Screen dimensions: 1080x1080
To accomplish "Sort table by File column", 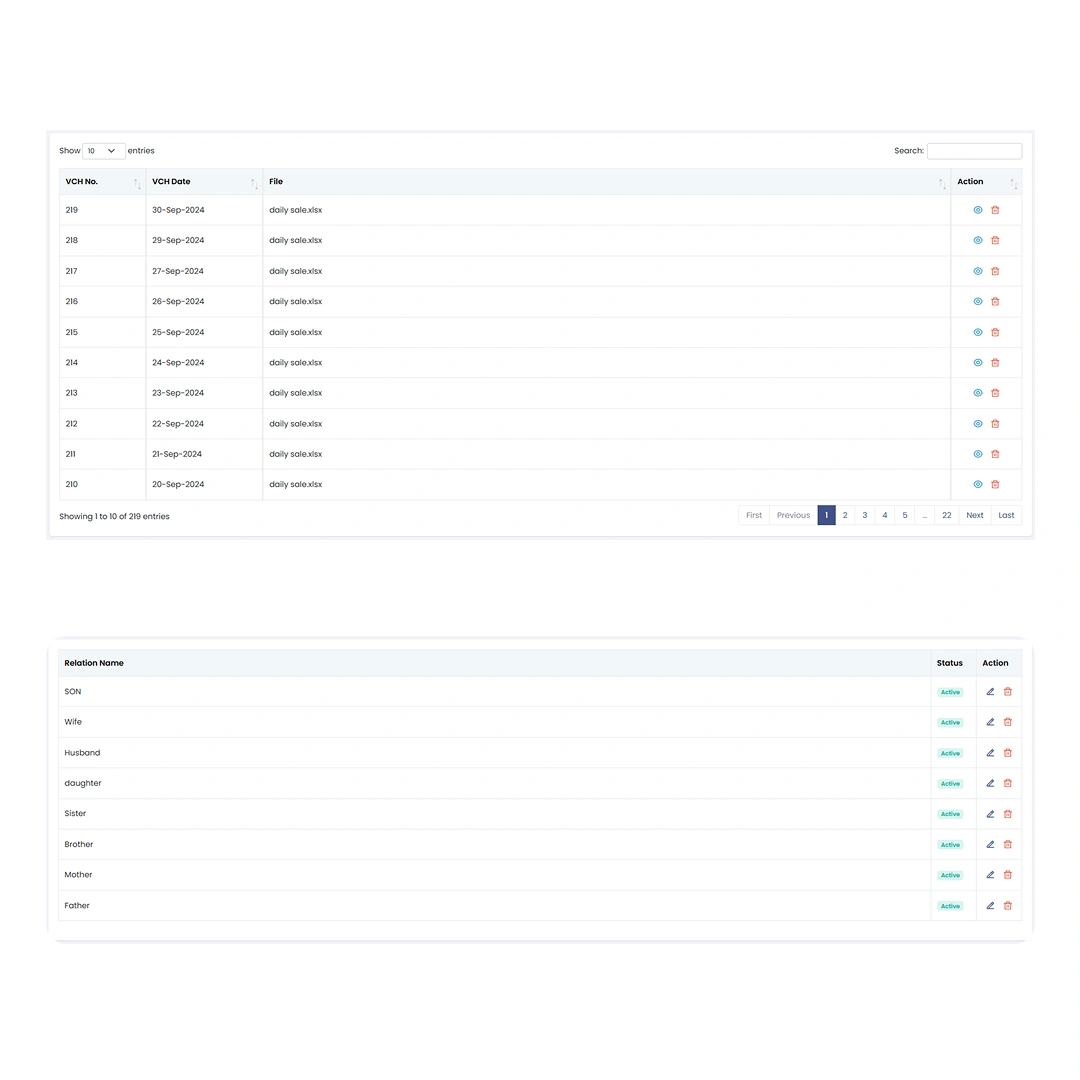I will [606, 182].
